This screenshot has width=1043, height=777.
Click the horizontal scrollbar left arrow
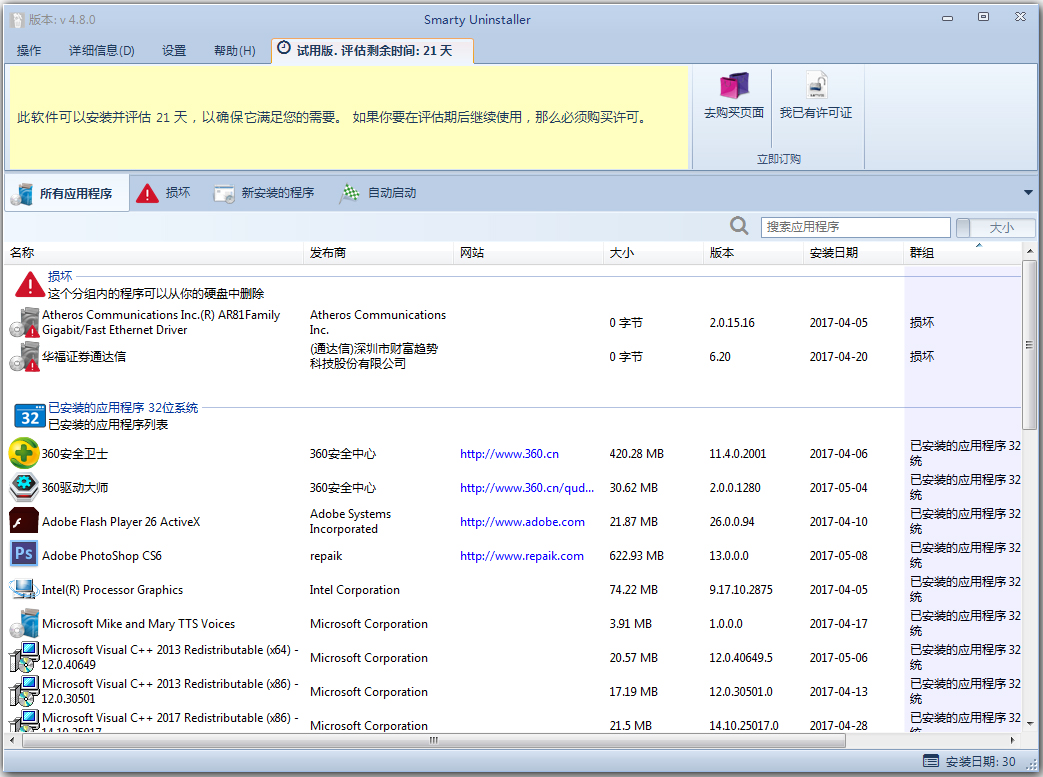(x=11, y=740)
